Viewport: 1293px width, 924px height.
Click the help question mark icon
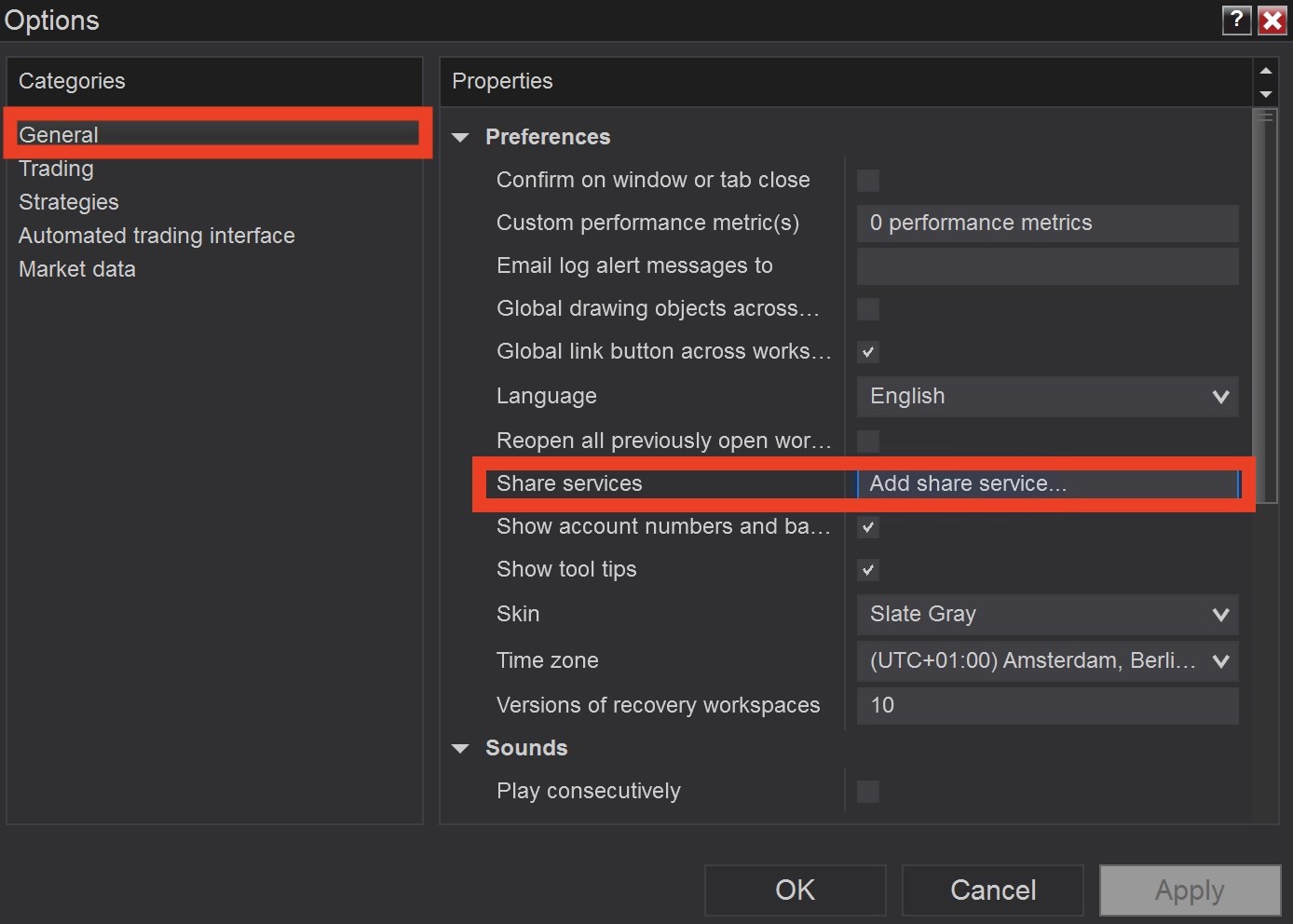tap(1236, 20)
